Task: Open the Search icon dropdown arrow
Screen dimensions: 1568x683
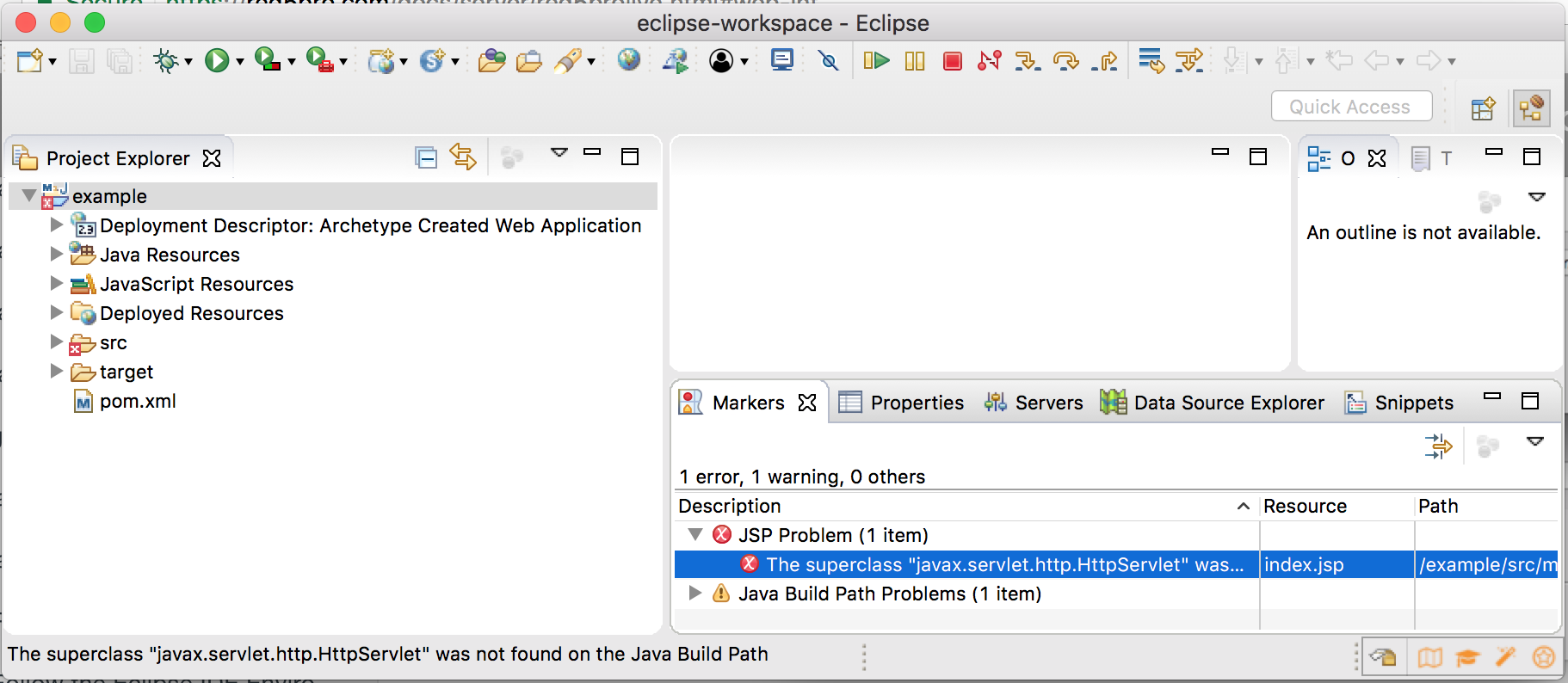Action: (591, 62)
